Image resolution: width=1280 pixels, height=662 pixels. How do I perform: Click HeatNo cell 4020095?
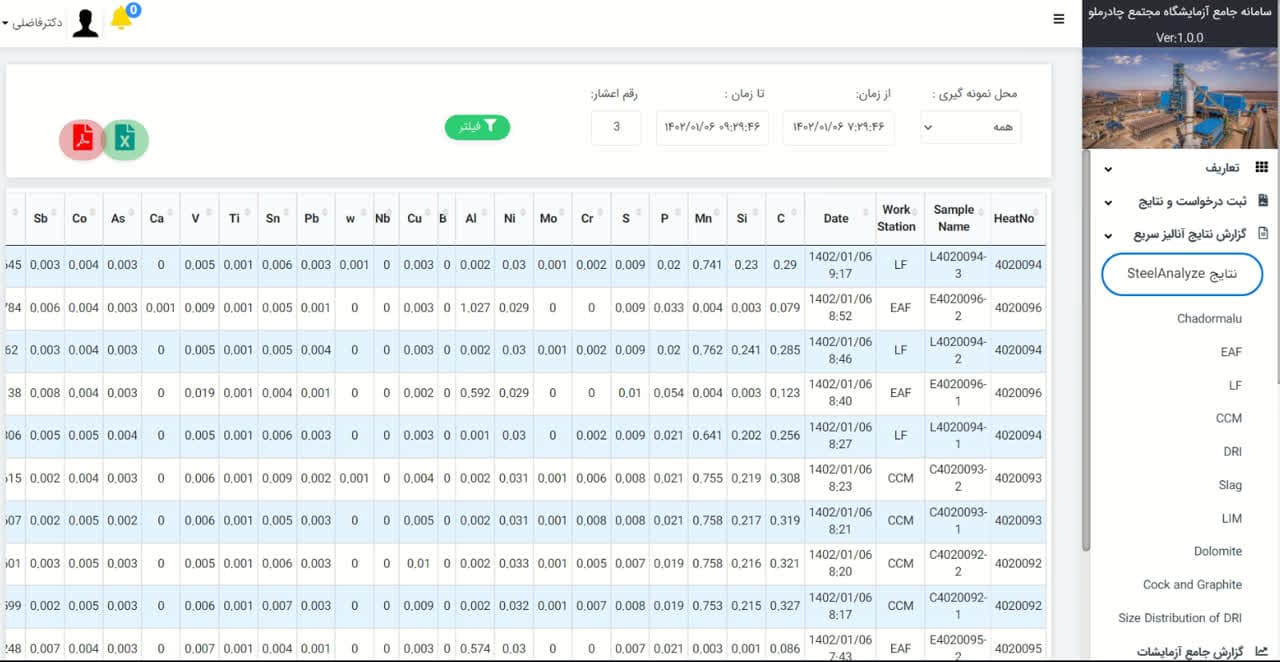pyautogui.click(x=1018, y=647)
